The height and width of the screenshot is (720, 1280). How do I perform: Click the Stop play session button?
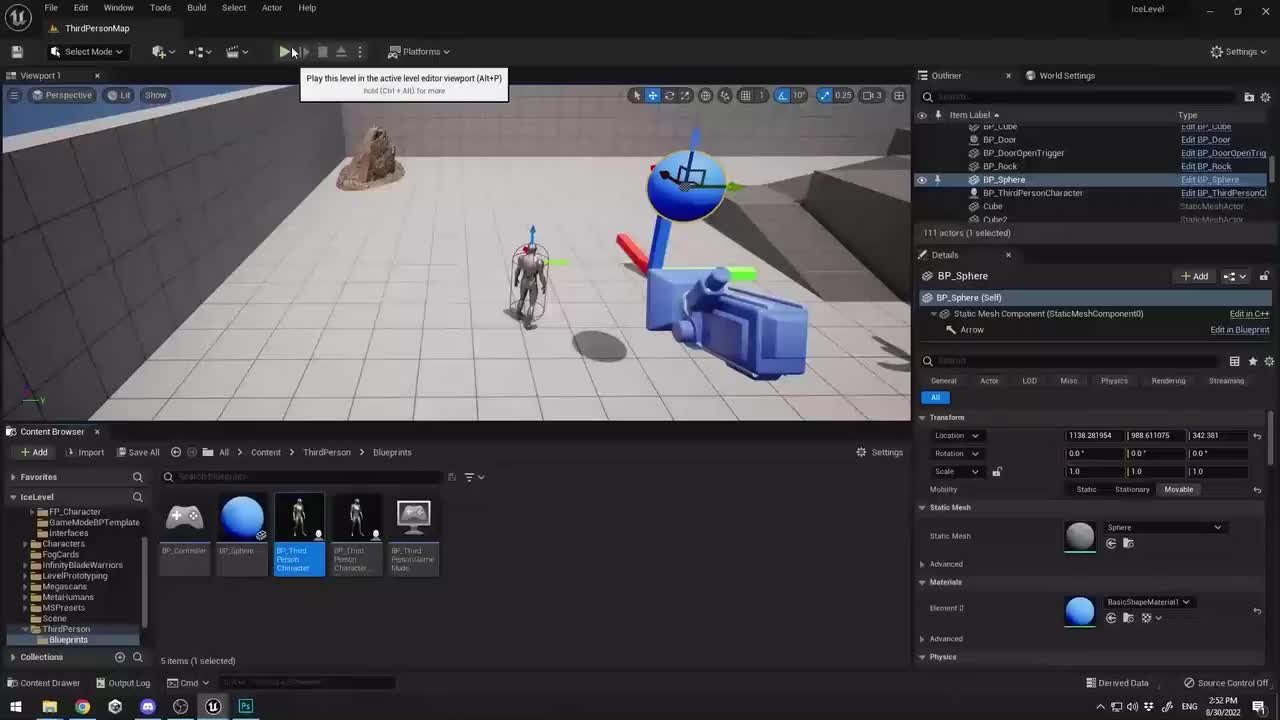[322, 52]
